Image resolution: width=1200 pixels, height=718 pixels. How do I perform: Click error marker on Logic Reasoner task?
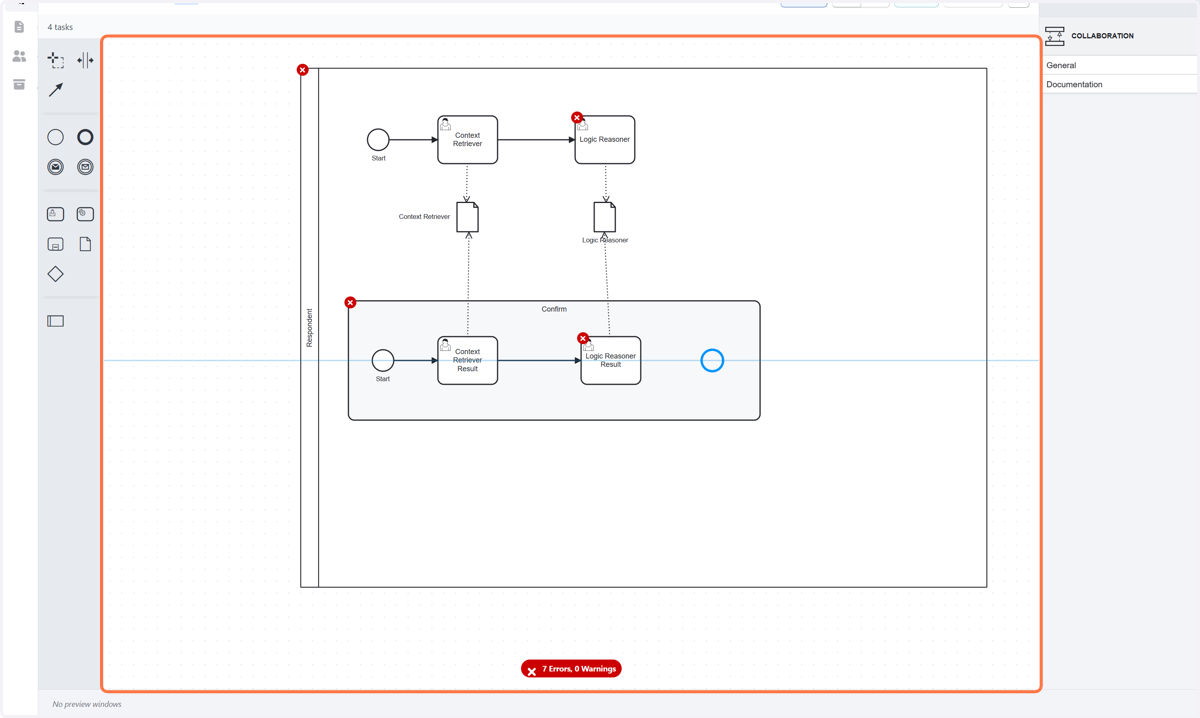click(x=577, y=118)
